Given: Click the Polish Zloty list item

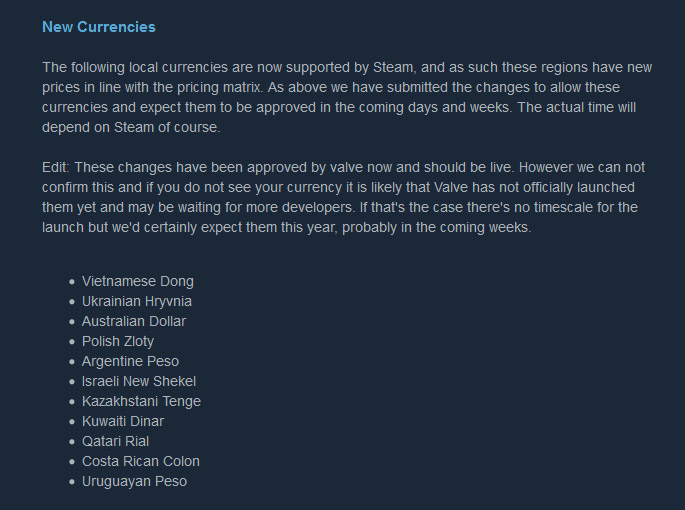Looking at the screenshot, I should 118,341.
